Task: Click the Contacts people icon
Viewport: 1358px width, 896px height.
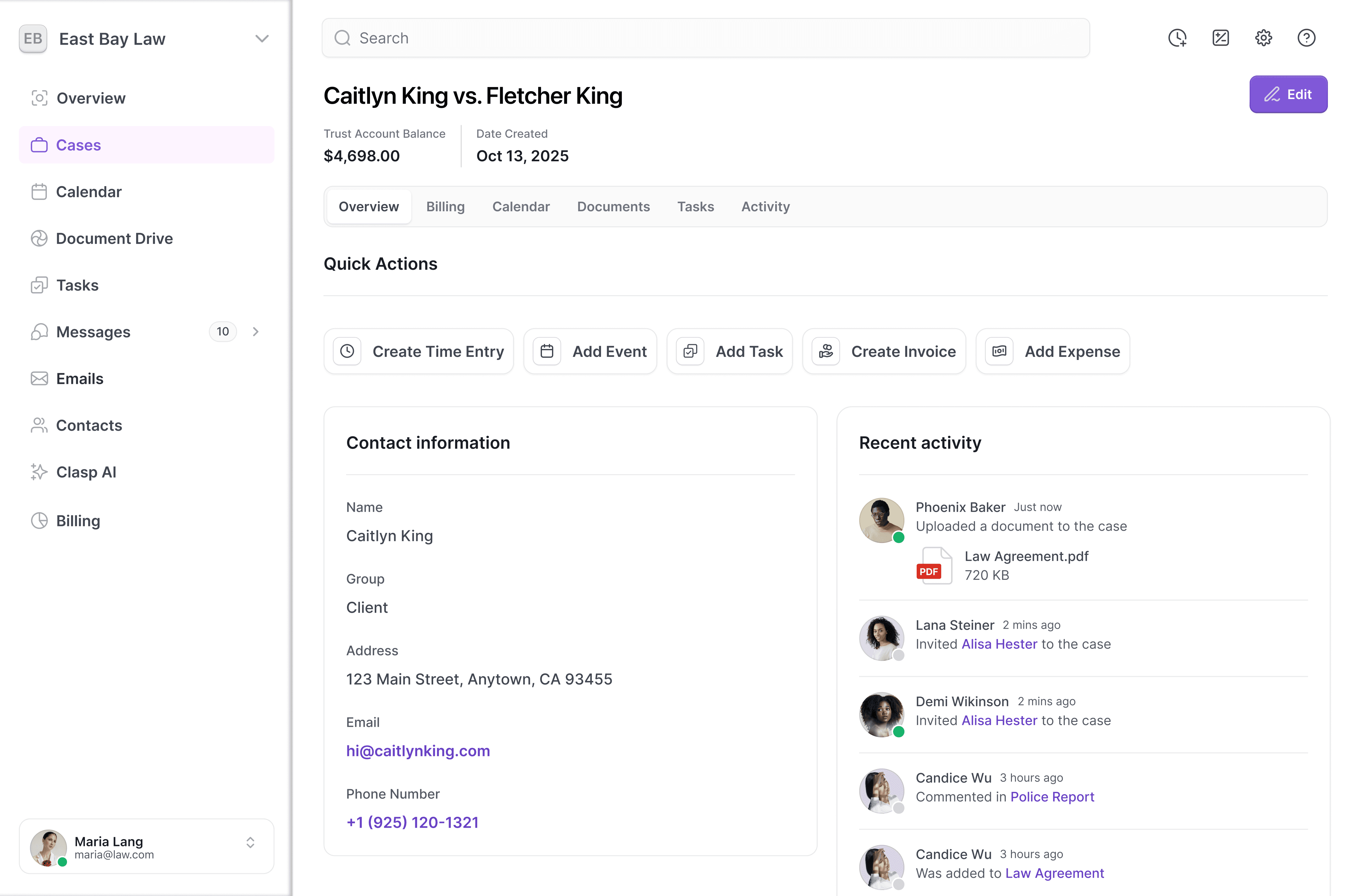Action: tap(39, 426)
